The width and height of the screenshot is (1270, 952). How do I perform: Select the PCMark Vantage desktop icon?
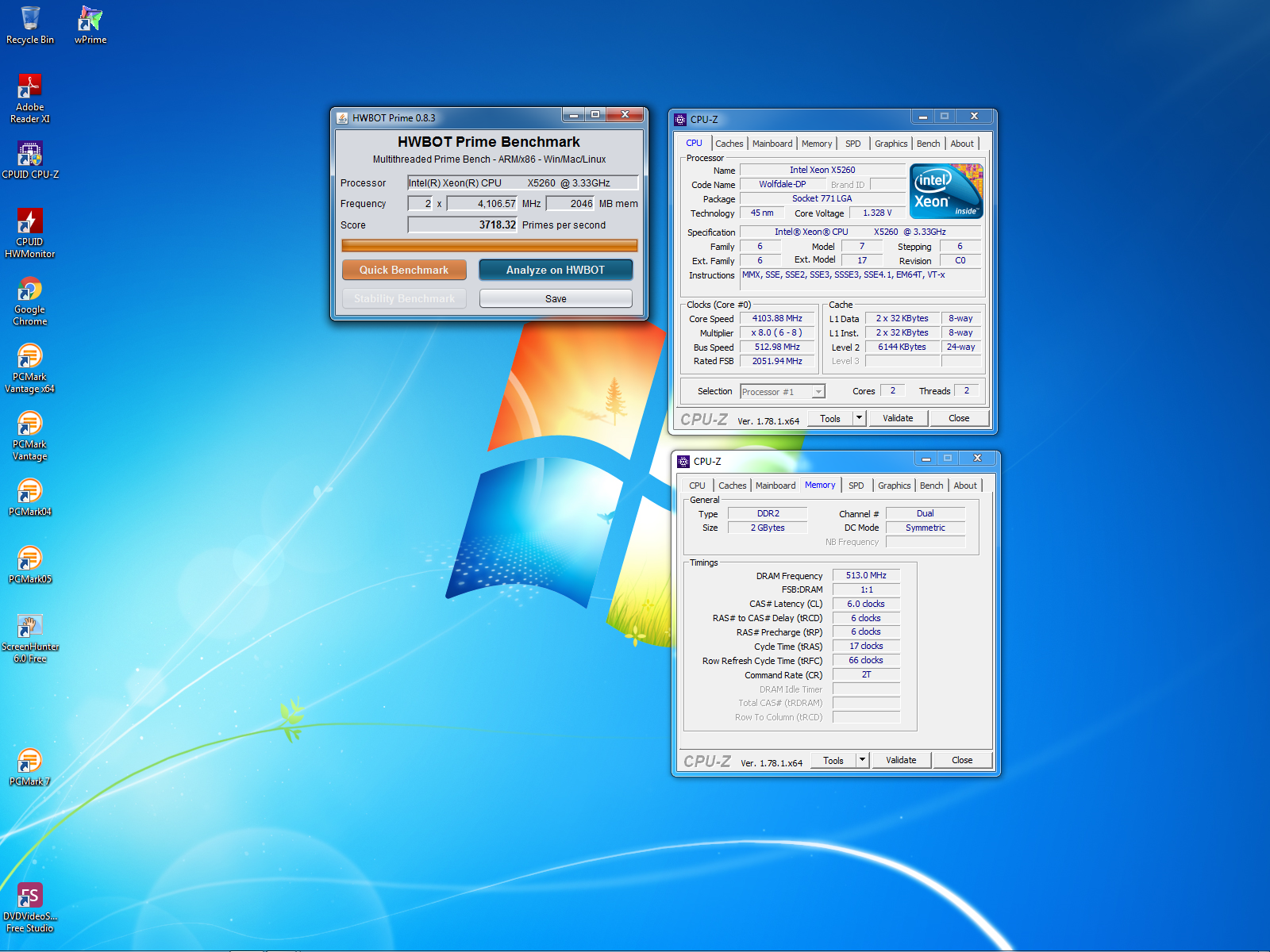30,436
